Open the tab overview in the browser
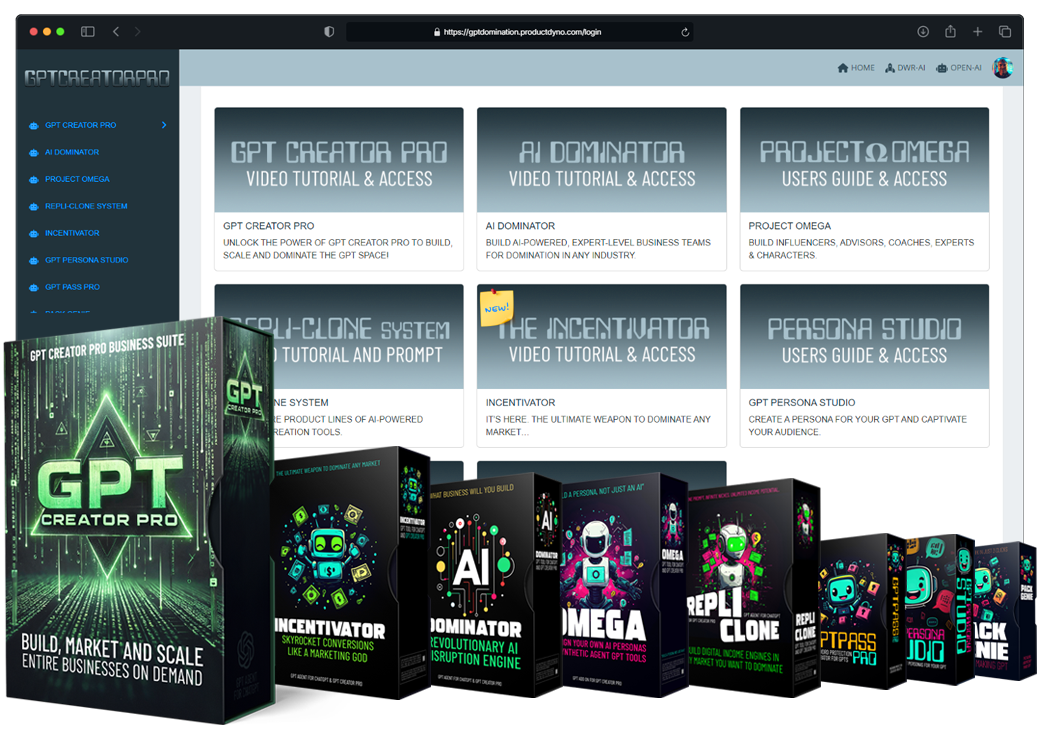Screen dimensions: 1040x745 1007,31
